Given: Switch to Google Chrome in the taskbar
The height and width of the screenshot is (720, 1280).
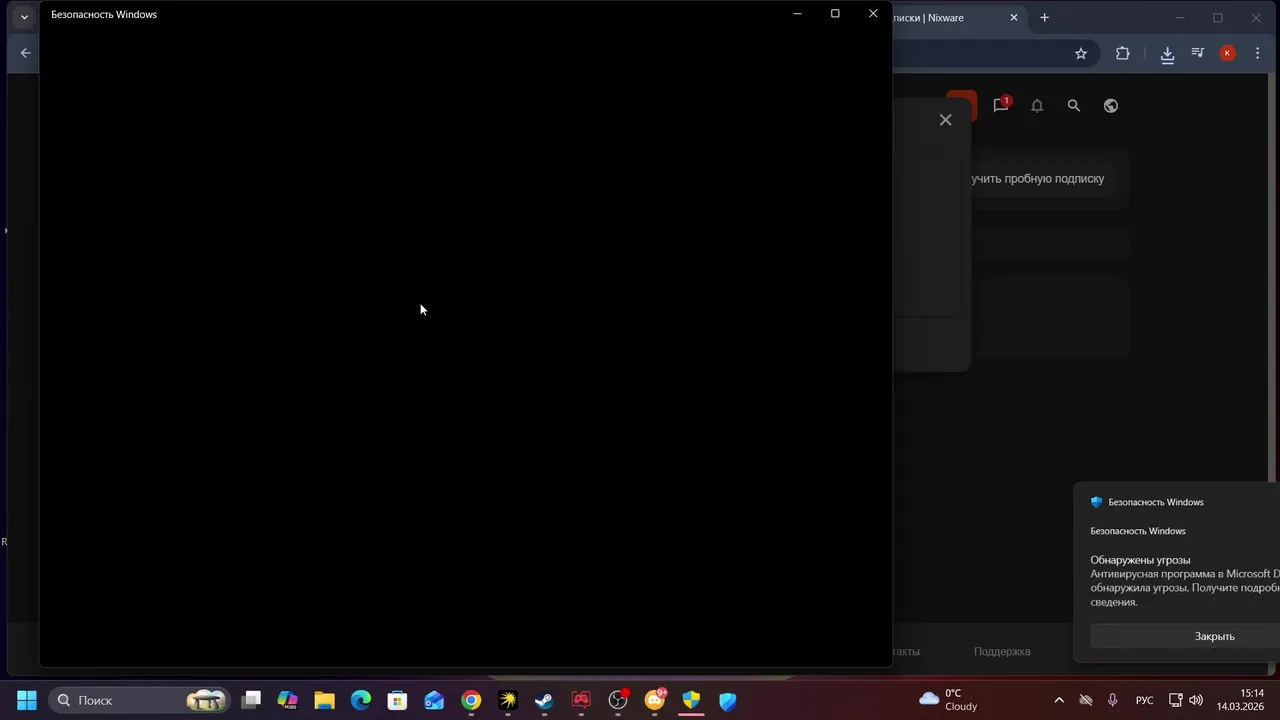Looking at the screenshot, I should (471, 700).
